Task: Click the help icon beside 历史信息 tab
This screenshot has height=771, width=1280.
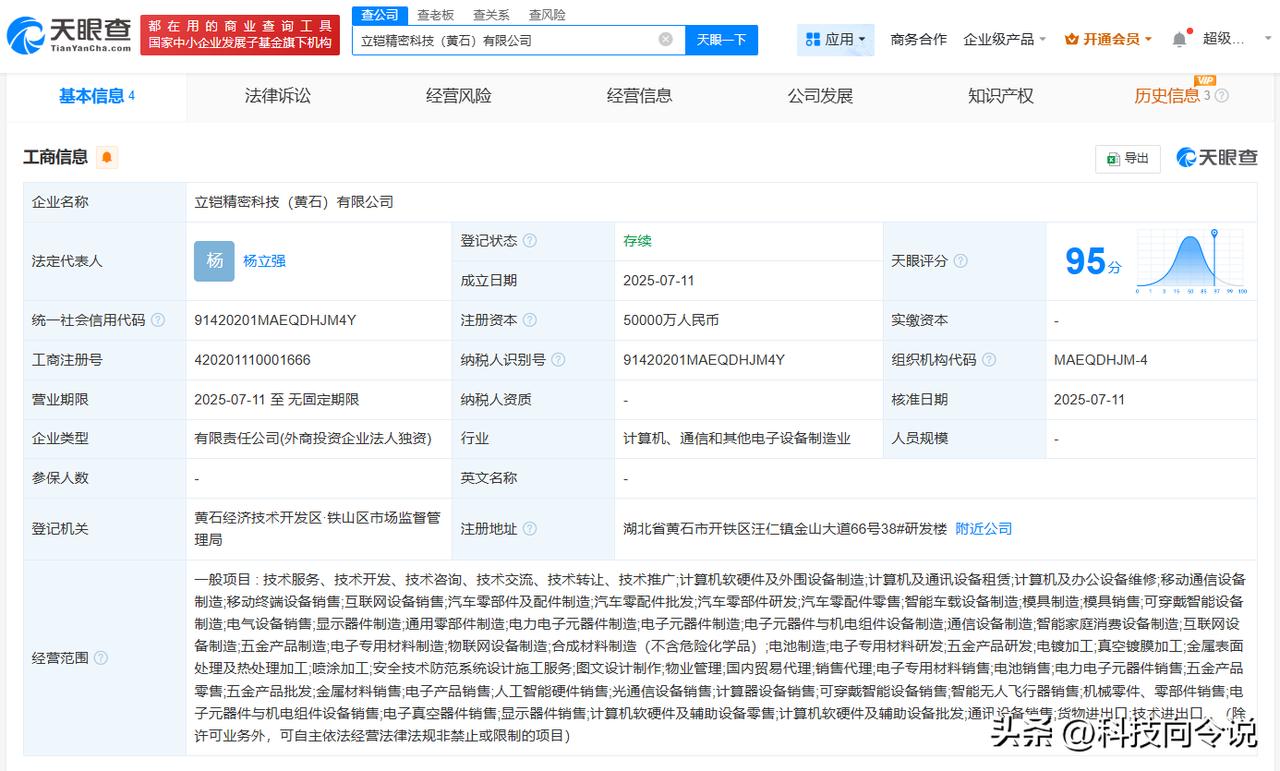Action: click(x=1221, y=96)
